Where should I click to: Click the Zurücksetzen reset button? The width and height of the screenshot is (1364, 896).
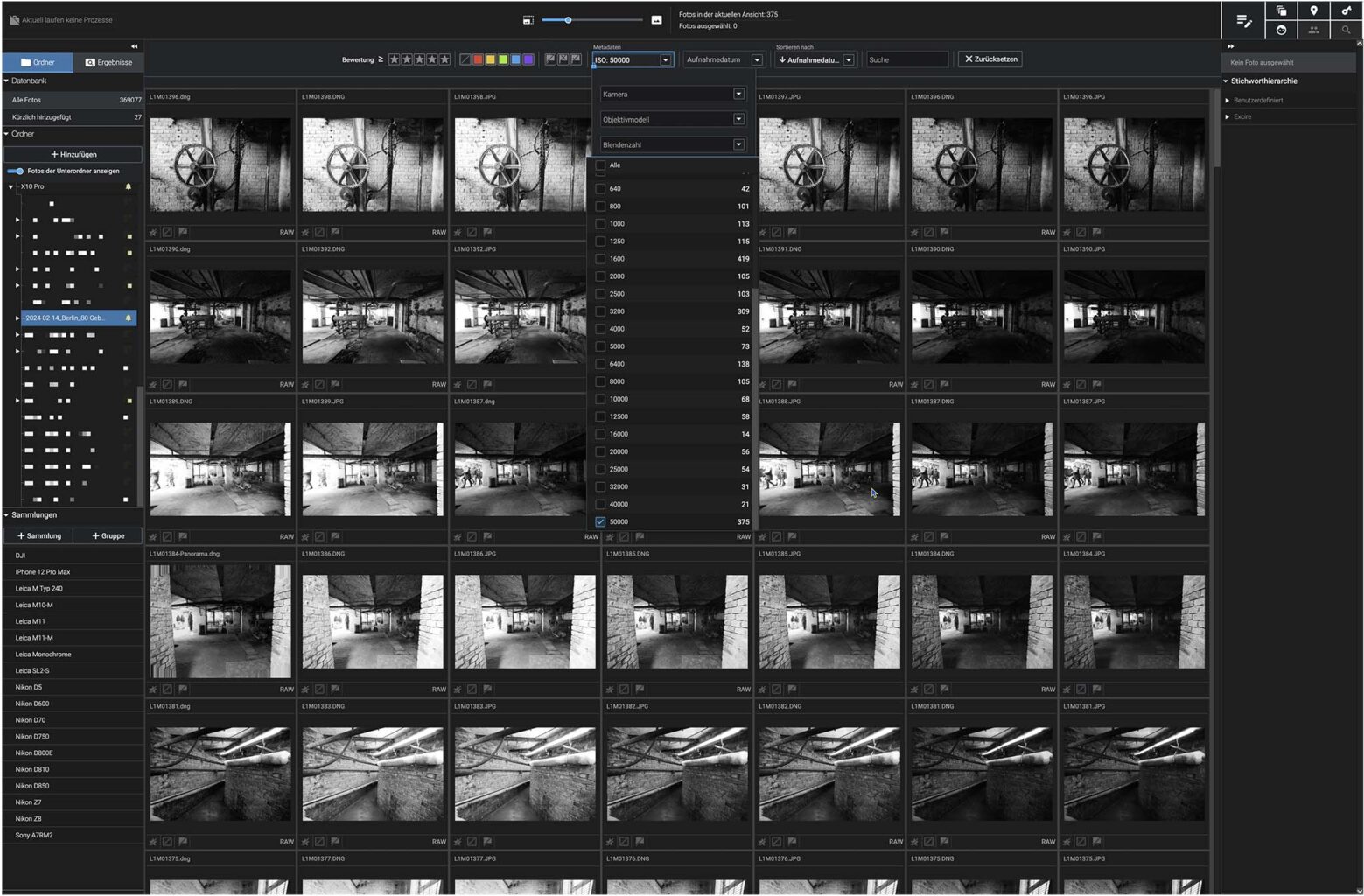pyautogui.click(x=990, y=59)
